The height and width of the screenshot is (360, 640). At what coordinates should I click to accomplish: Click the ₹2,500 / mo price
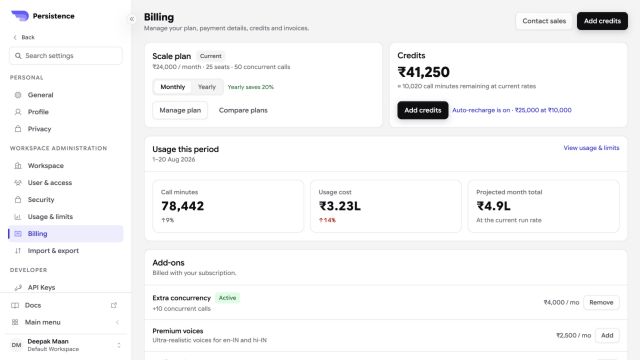pyautogui.click(x=573, y=335)
